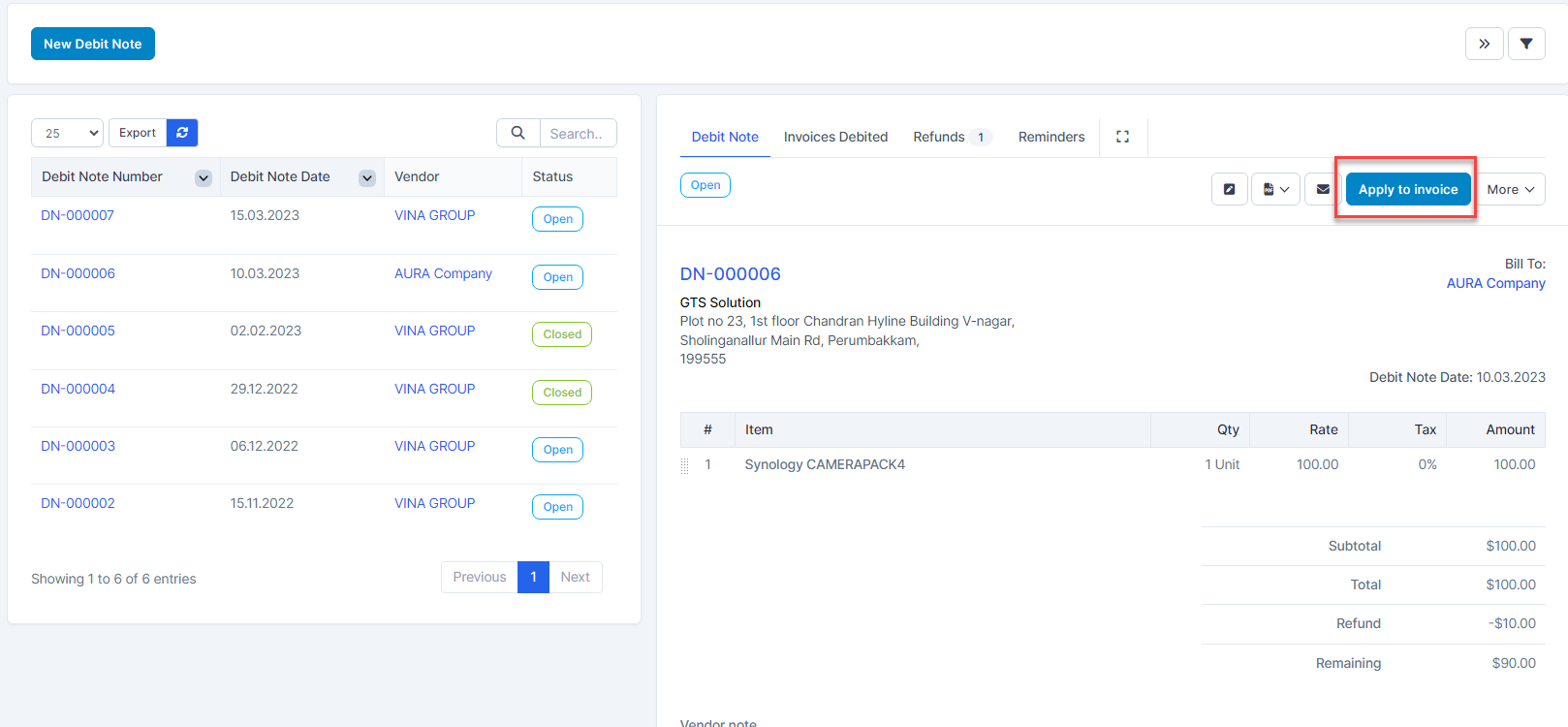The width and height of the screenshot is (1568, 727).
Task: Click the envelope email icon
Action: pyautogui.click(x=1323, y=190)
